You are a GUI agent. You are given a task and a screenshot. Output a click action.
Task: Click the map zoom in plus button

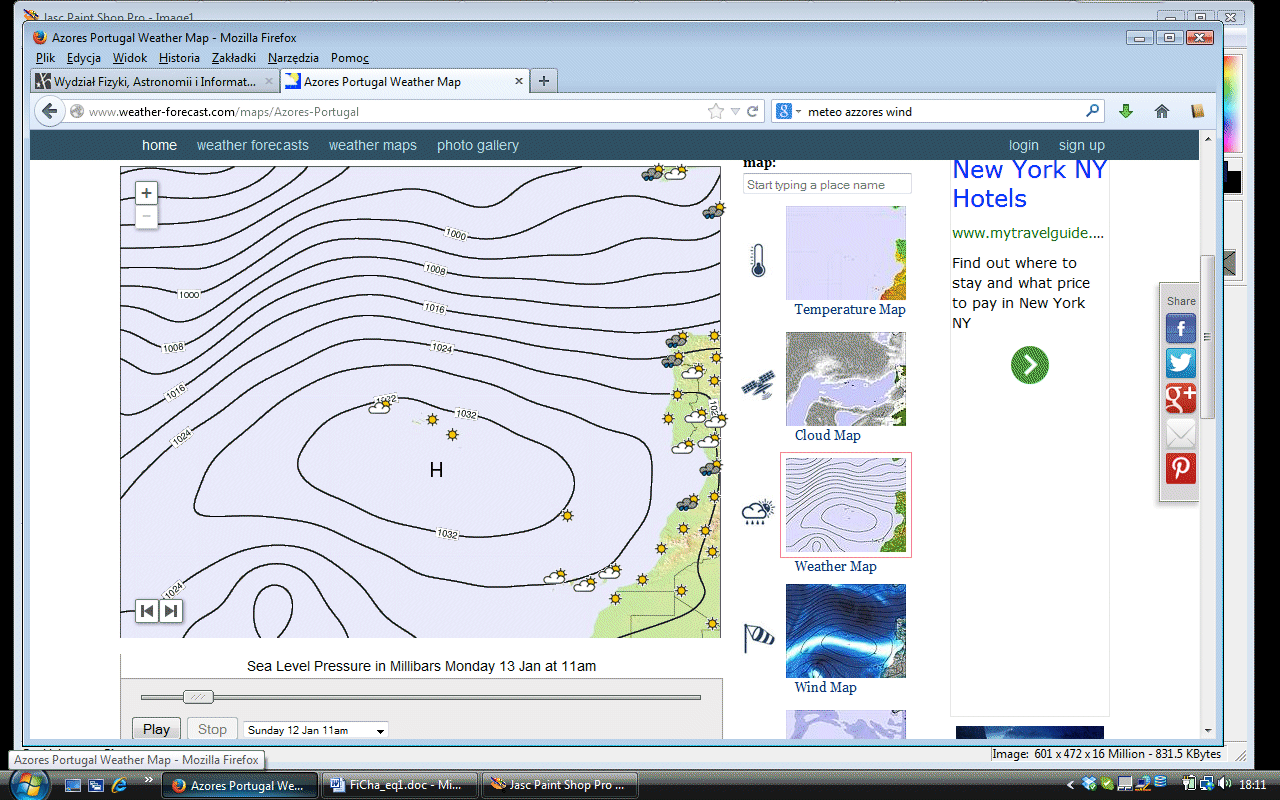(147, 193)
